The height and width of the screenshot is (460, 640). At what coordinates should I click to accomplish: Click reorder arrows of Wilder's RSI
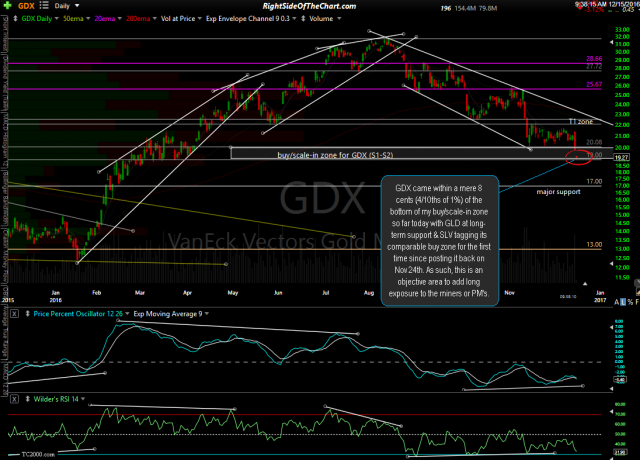click(x=27, y=399)
